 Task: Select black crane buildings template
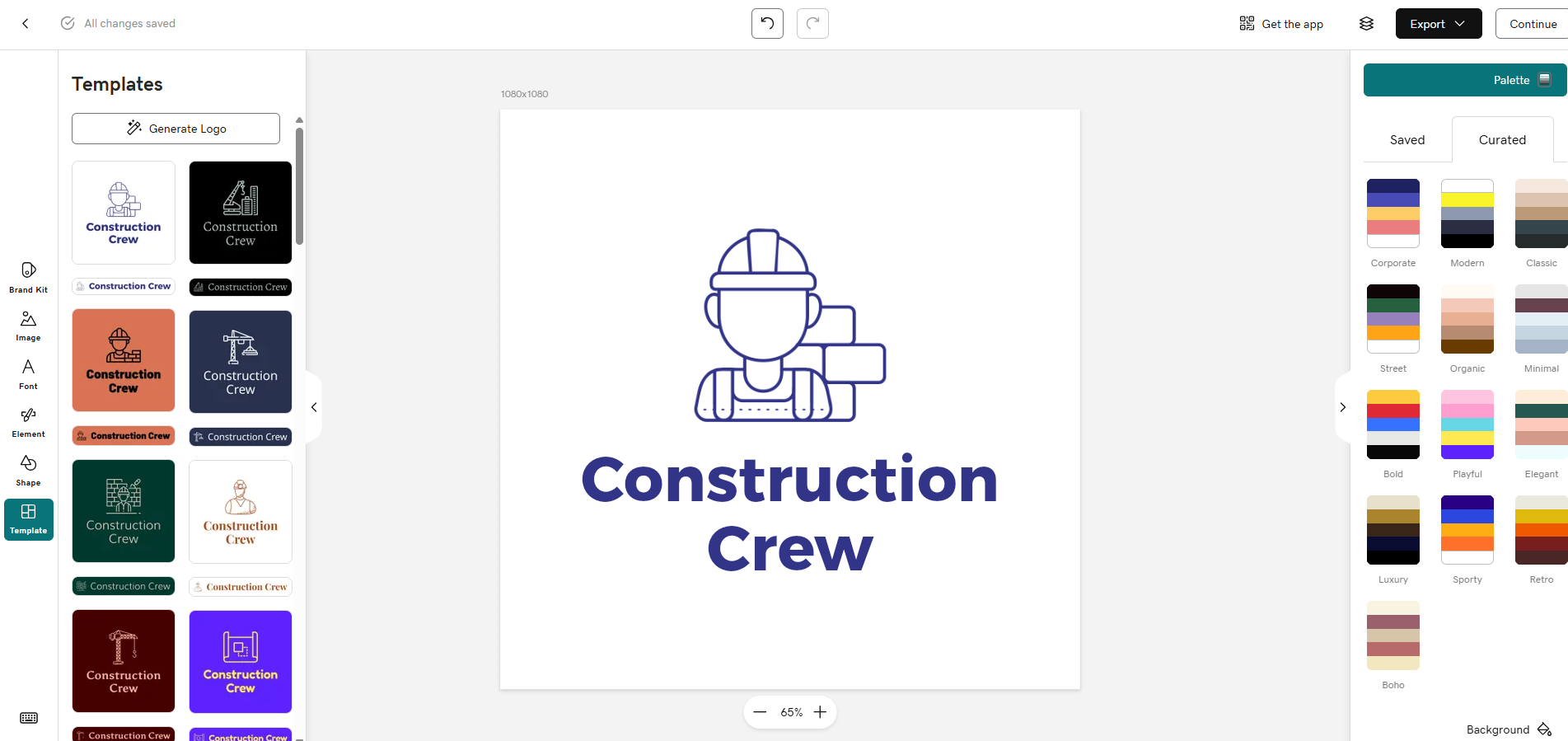(x=241, y=213)
